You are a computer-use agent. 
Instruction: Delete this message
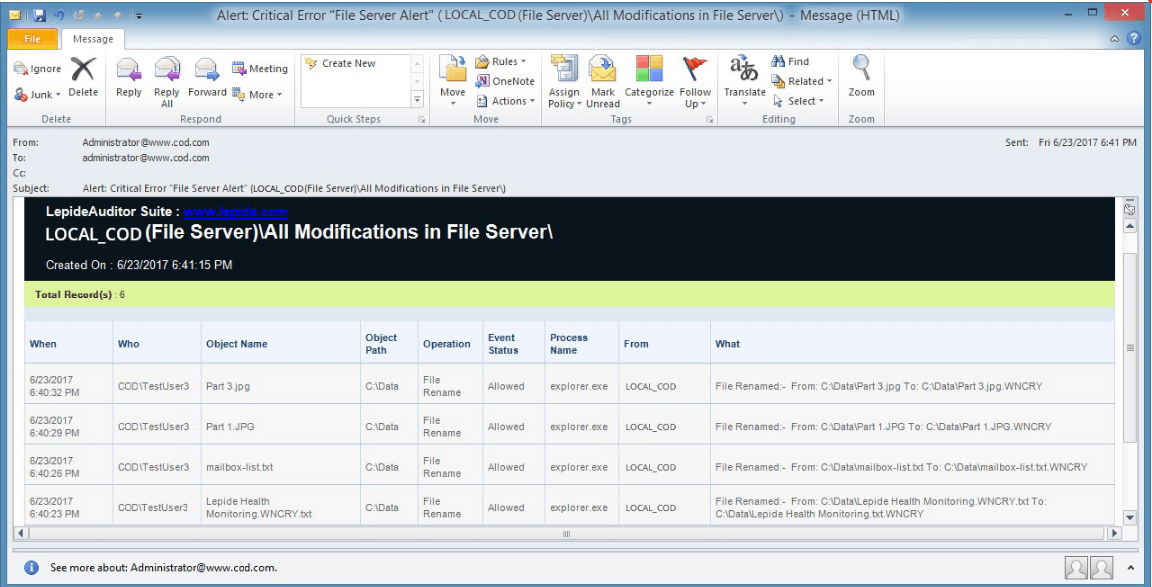coord(83,77)
